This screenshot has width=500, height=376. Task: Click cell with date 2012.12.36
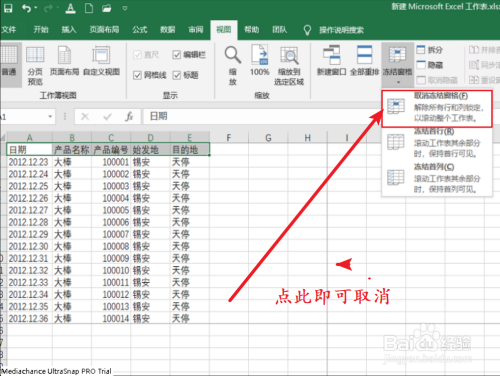point(30,318)
